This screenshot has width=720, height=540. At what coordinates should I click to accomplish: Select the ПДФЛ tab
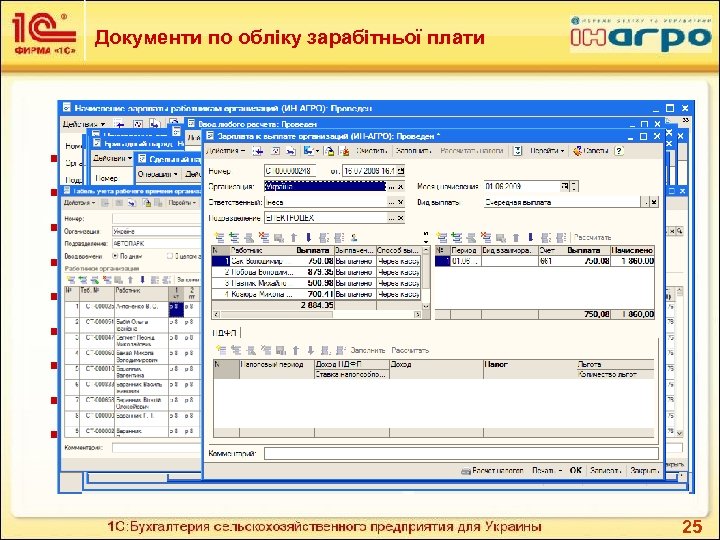[x=225, y=332]
